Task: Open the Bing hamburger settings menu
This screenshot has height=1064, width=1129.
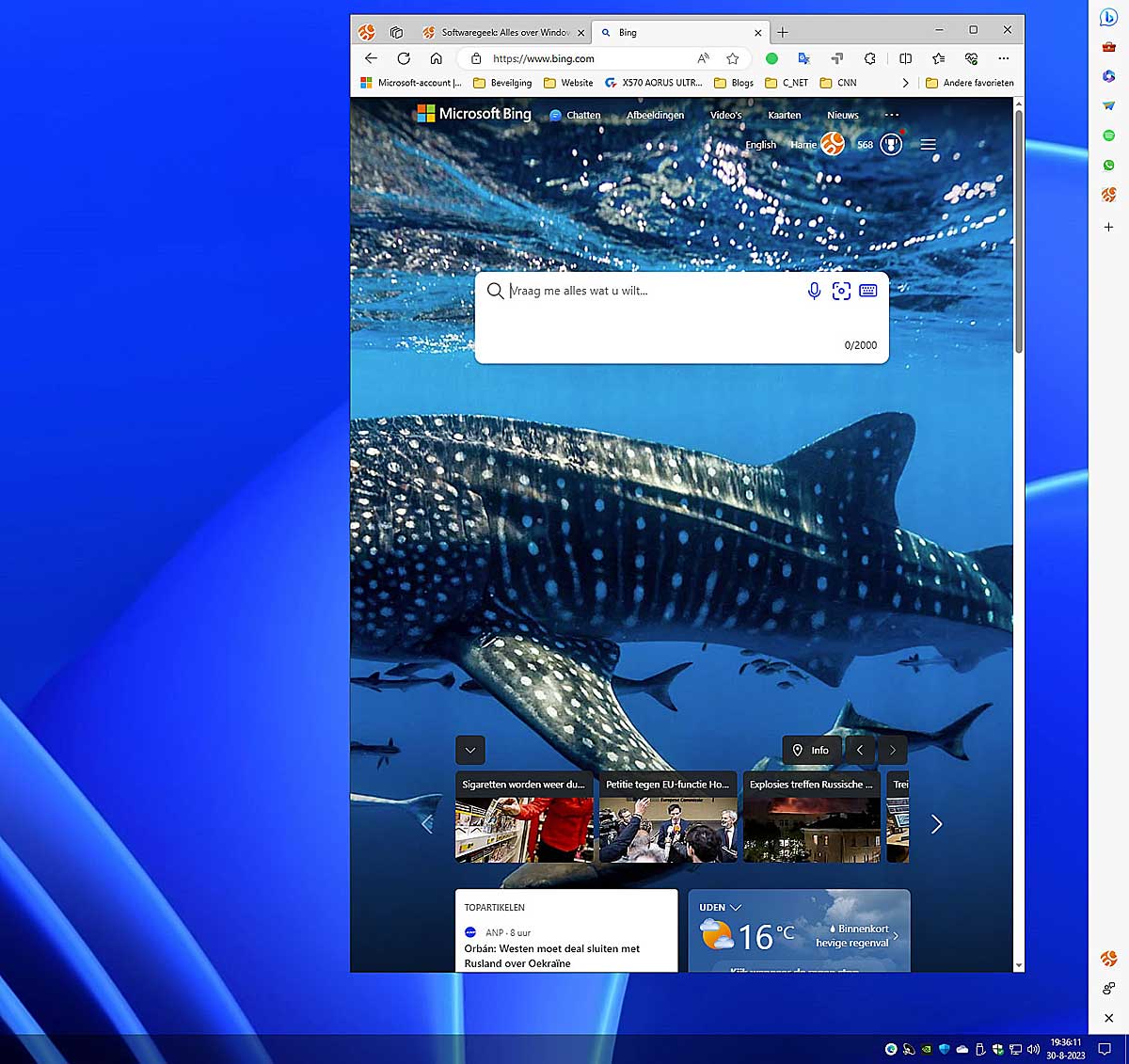Action: [x=929, y=145]
